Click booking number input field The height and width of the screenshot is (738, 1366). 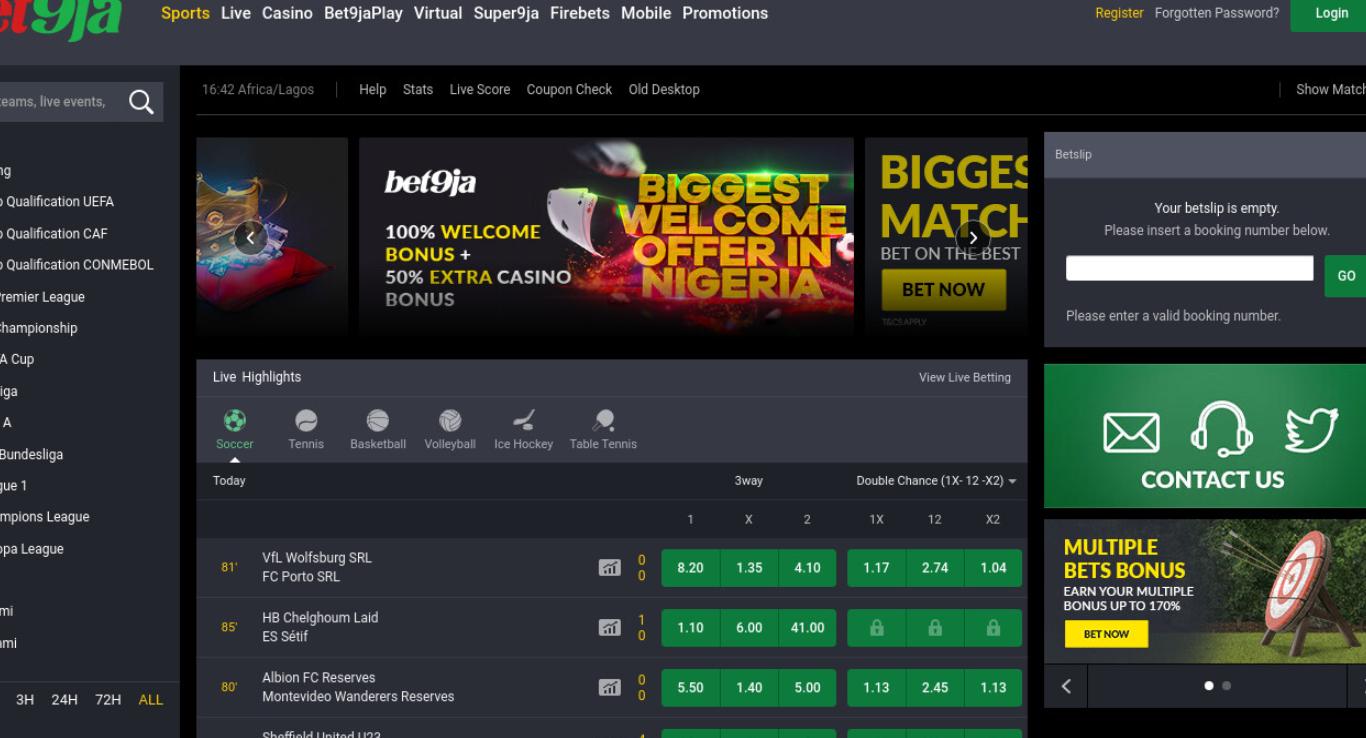1189,268
